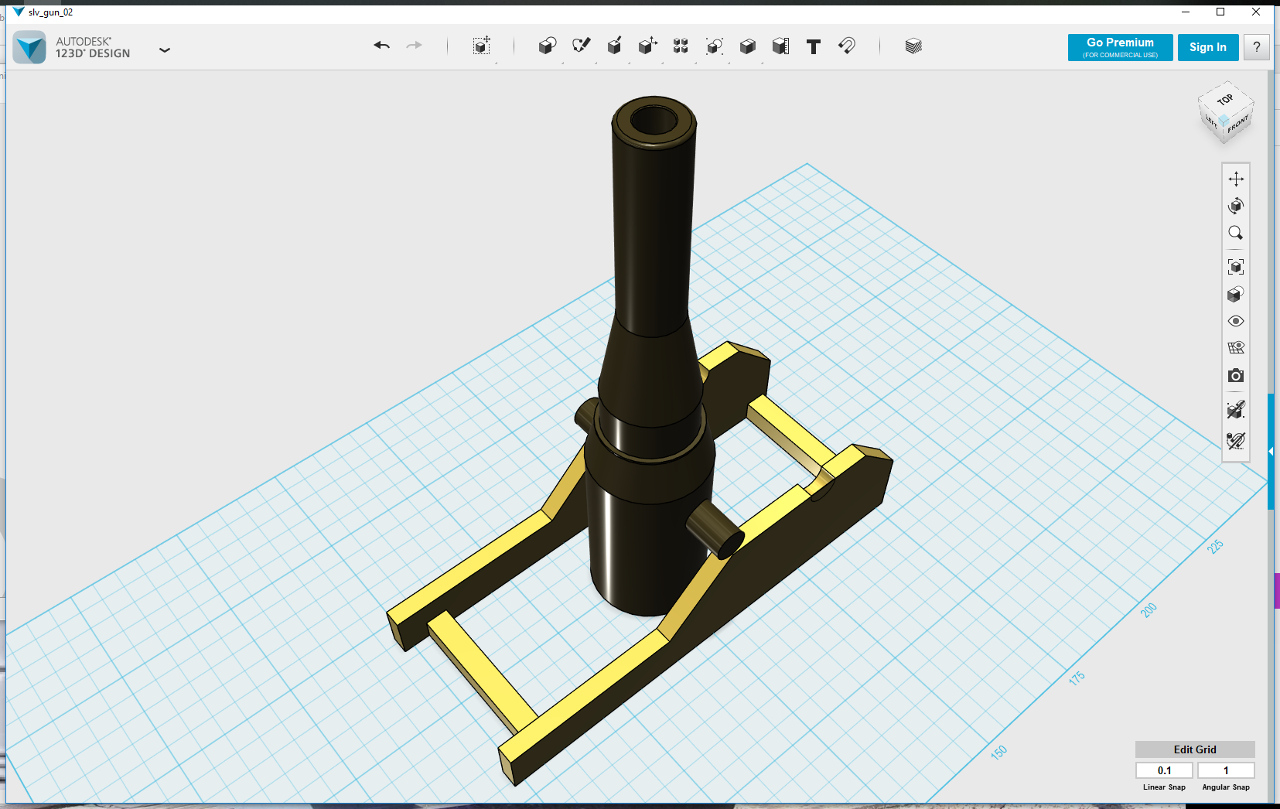Click the Angular Snap value field
This screenshot has width=1280, height=809.
click(1226, 770)
